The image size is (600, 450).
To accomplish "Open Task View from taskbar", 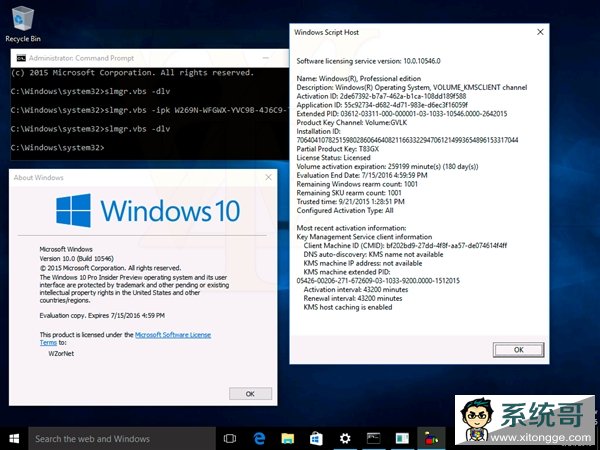I will point(230,439).
